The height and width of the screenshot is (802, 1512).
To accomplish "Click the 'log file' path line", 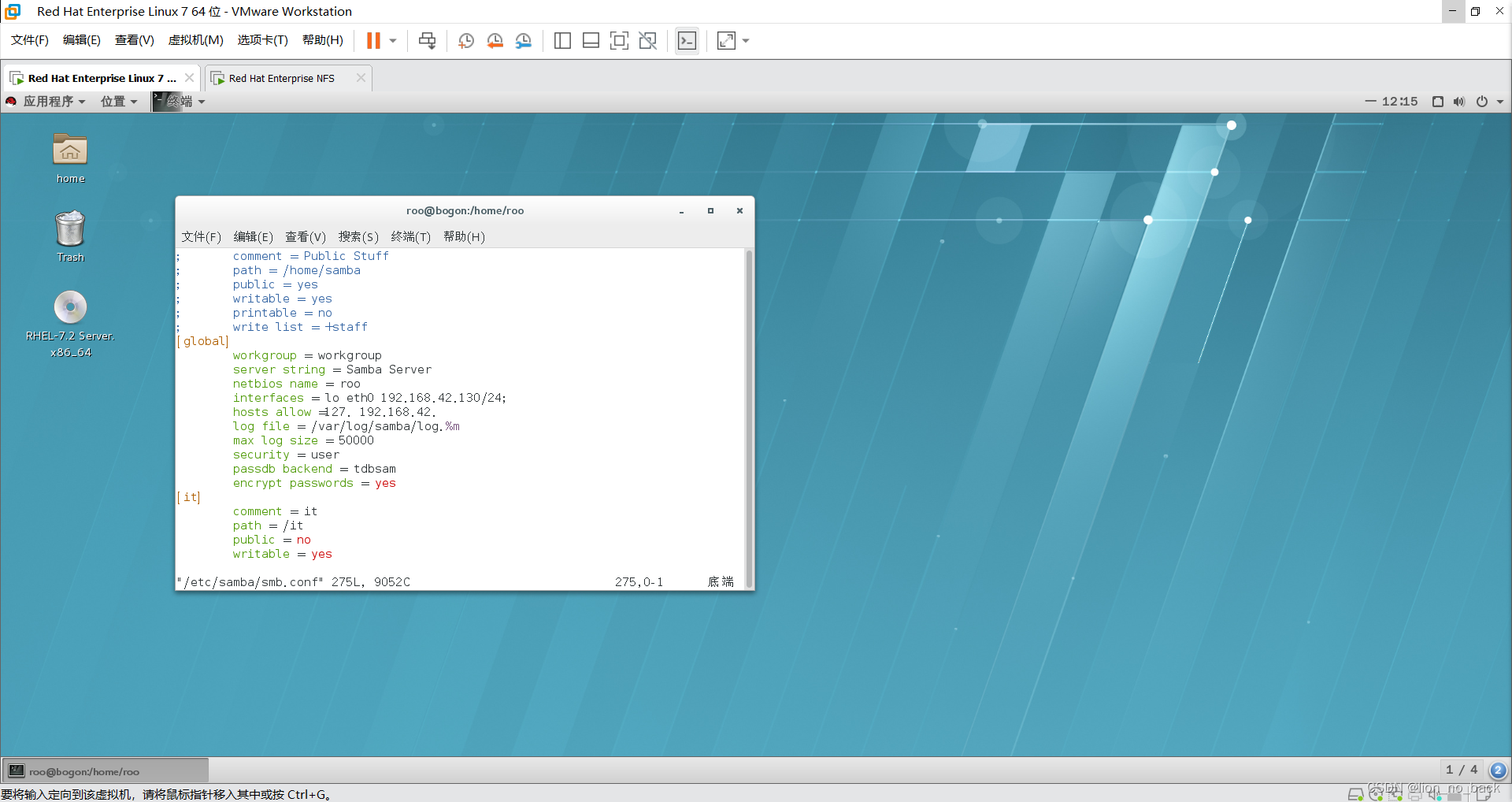I will coord(346,426).
